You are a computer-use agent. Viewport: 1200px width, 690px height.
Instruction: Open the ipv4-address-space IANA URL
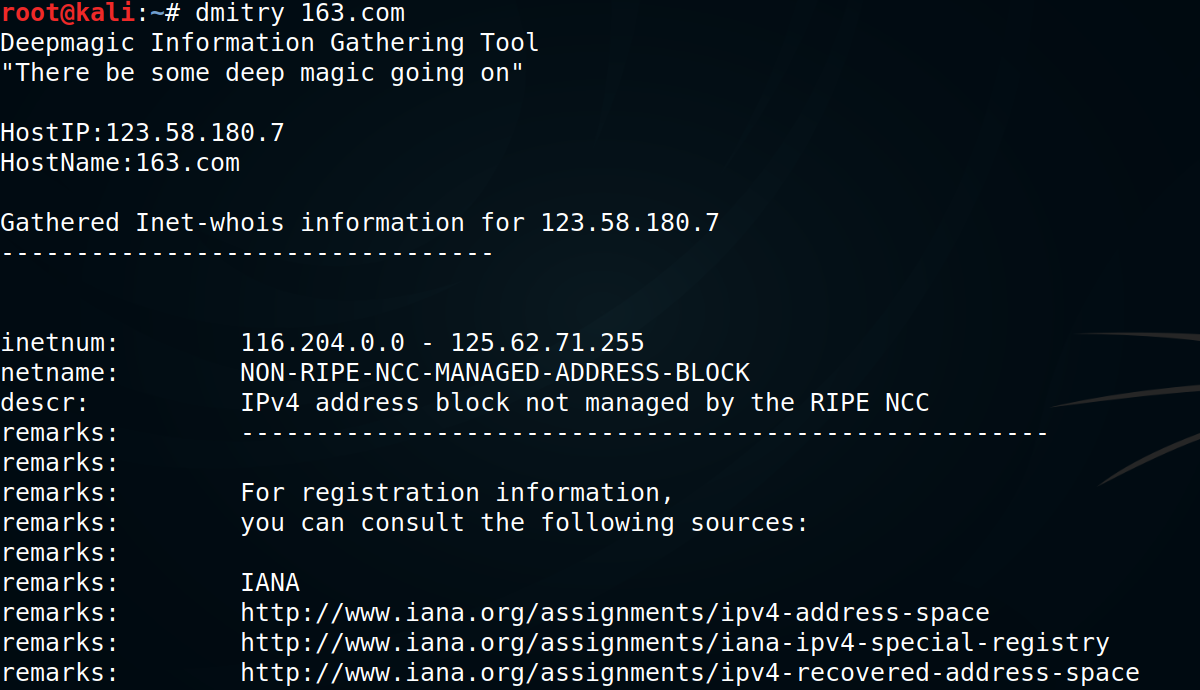[x=614, y=613]
